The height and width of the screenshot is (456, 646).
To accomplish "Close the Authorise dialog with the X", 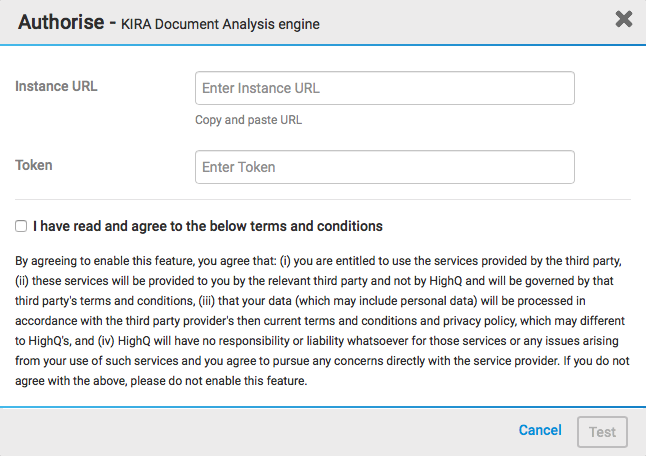I will pyautogui.click(x=624, y=19).
